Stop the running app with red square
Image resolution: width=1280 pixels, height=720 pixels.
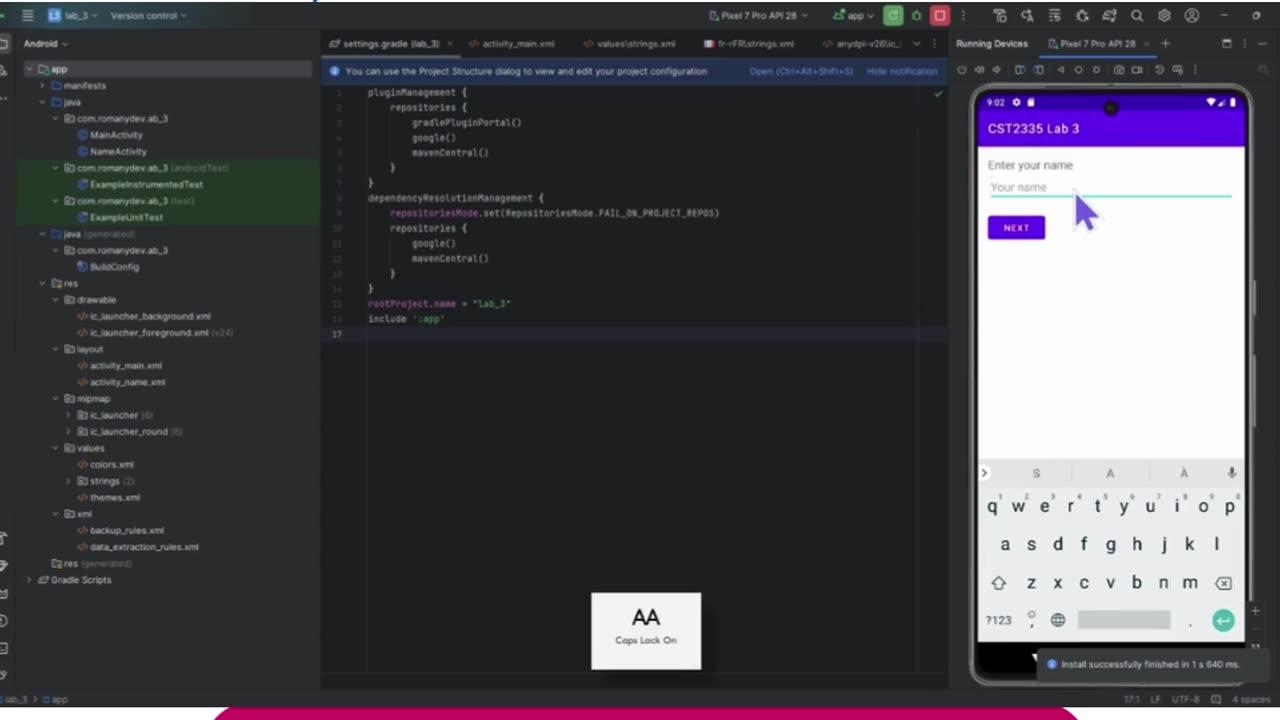point(940,16)
